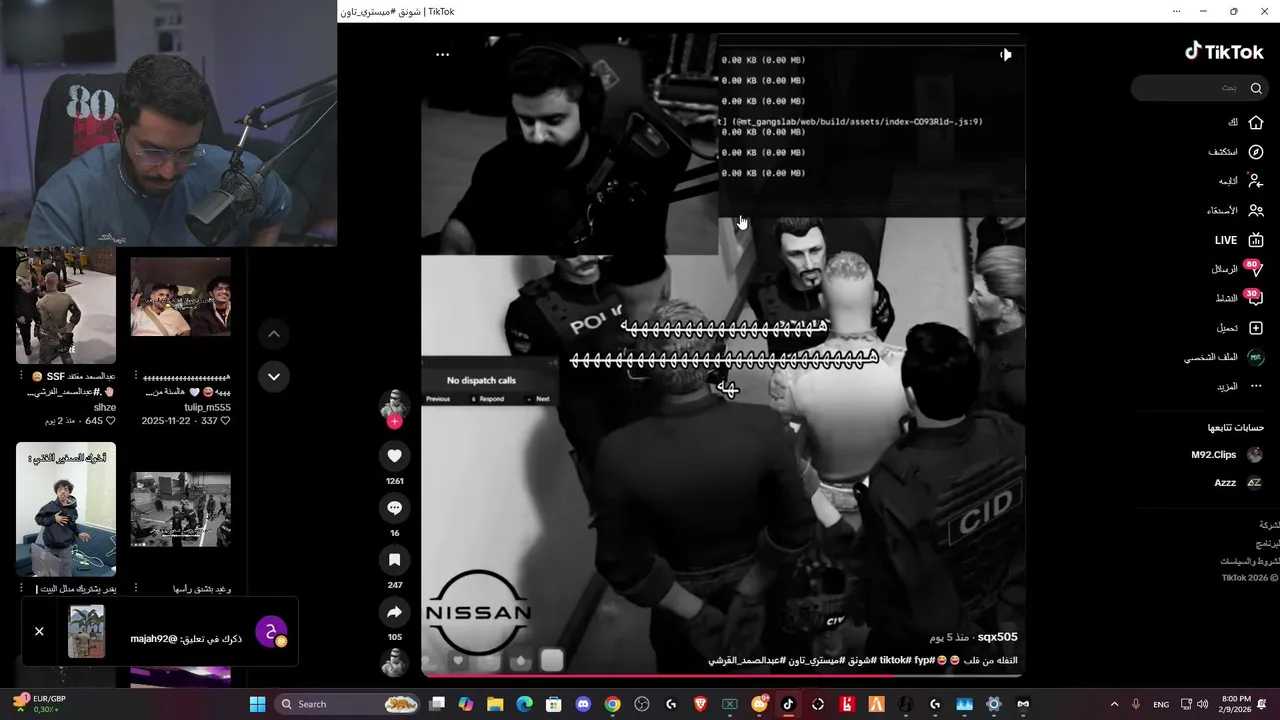Open the user avatar in mention notification
The image size is (1280, 720).
point(271,632)
